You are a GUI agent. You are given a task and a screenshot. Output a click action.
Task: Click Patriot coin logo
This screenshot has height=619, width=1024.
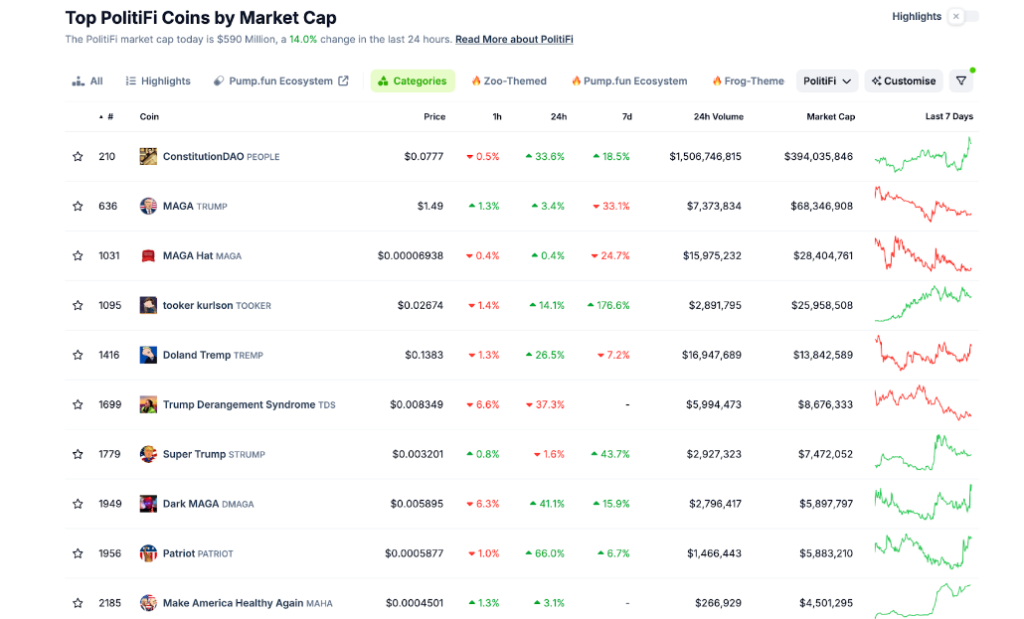click(148, 554)
